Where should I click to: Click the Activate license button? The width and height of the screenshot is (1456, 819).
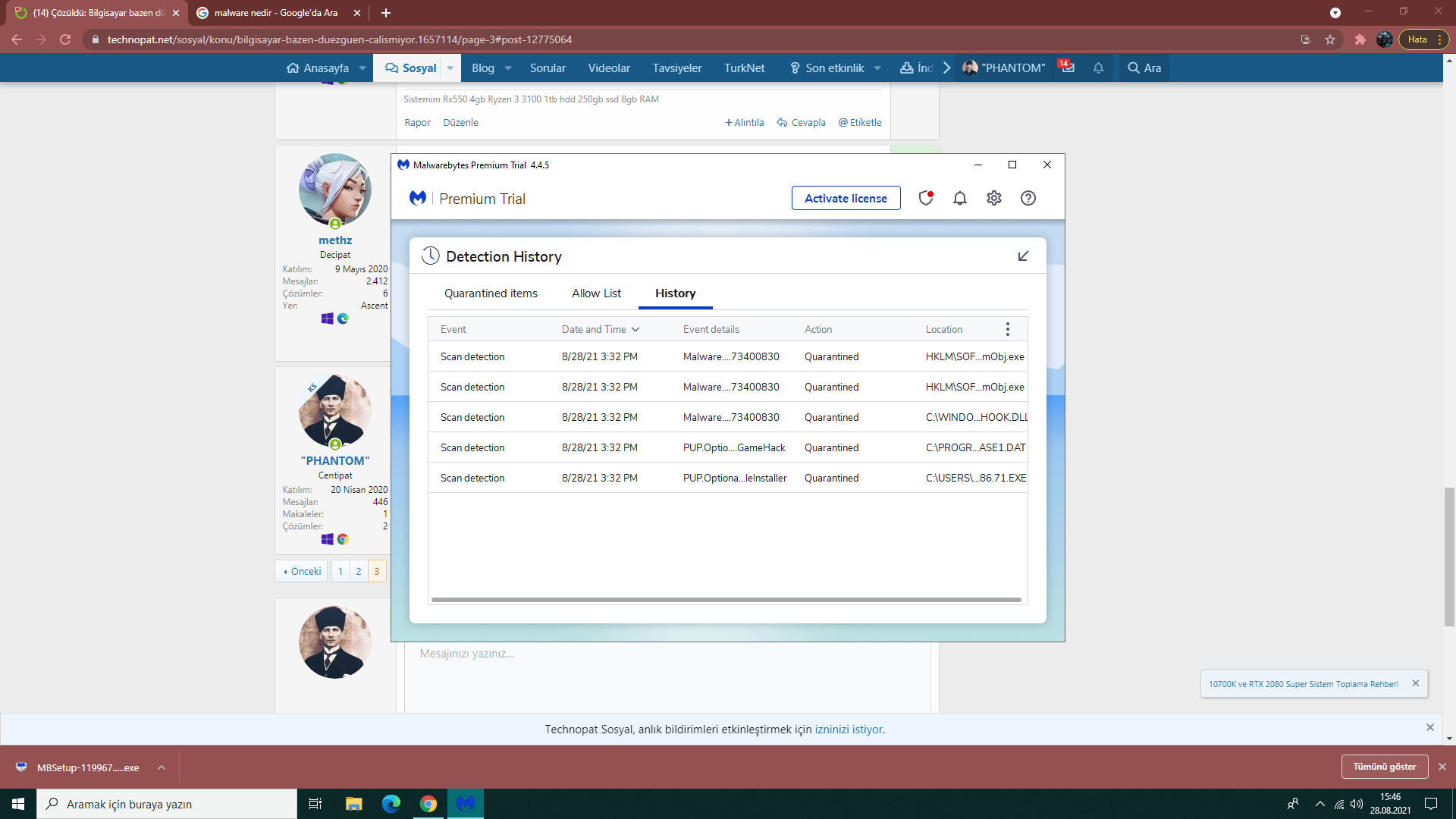pos(846,198)
